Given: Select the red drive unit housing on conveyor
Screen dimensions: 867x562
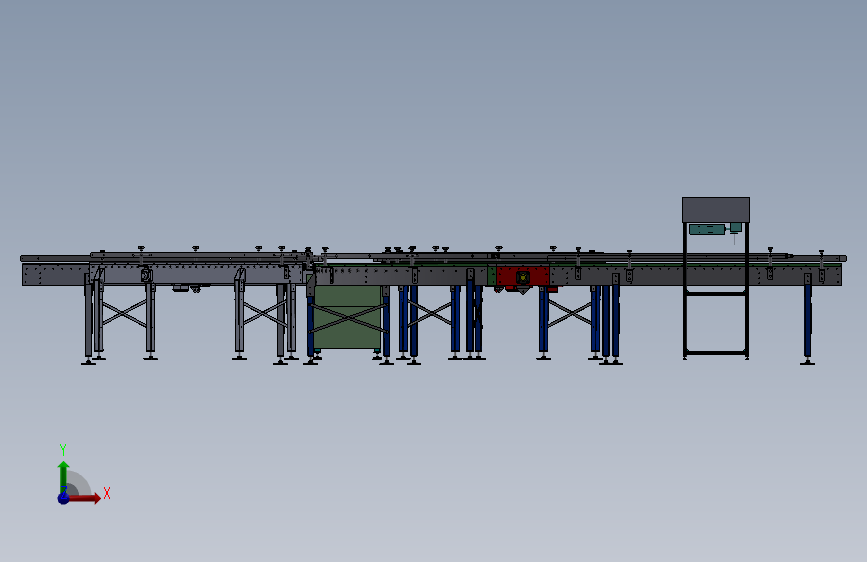Looking at the screenshot, I should pos(523,276).
